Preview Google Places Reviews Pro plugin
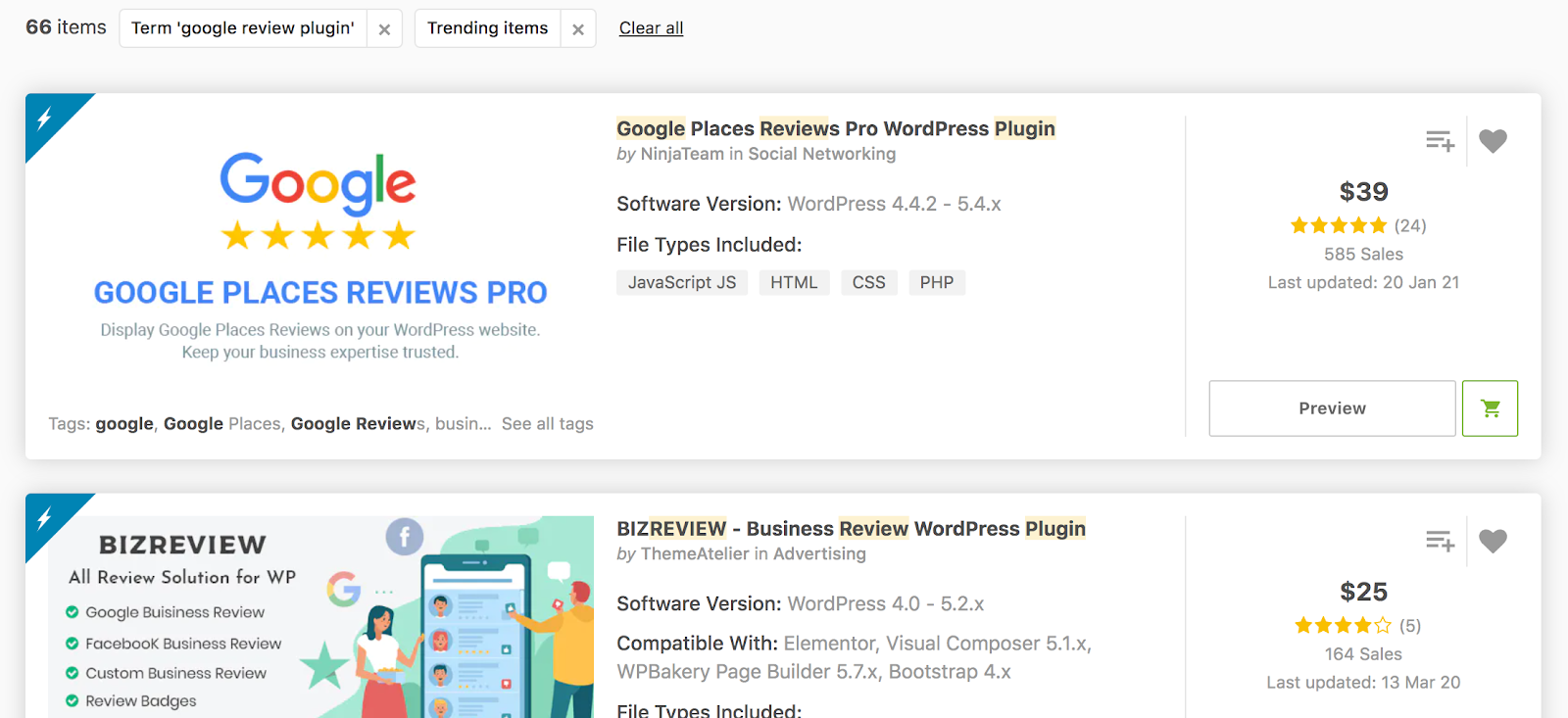The width and height of the screenshot is (1568, 718). tap(1332, 408)
